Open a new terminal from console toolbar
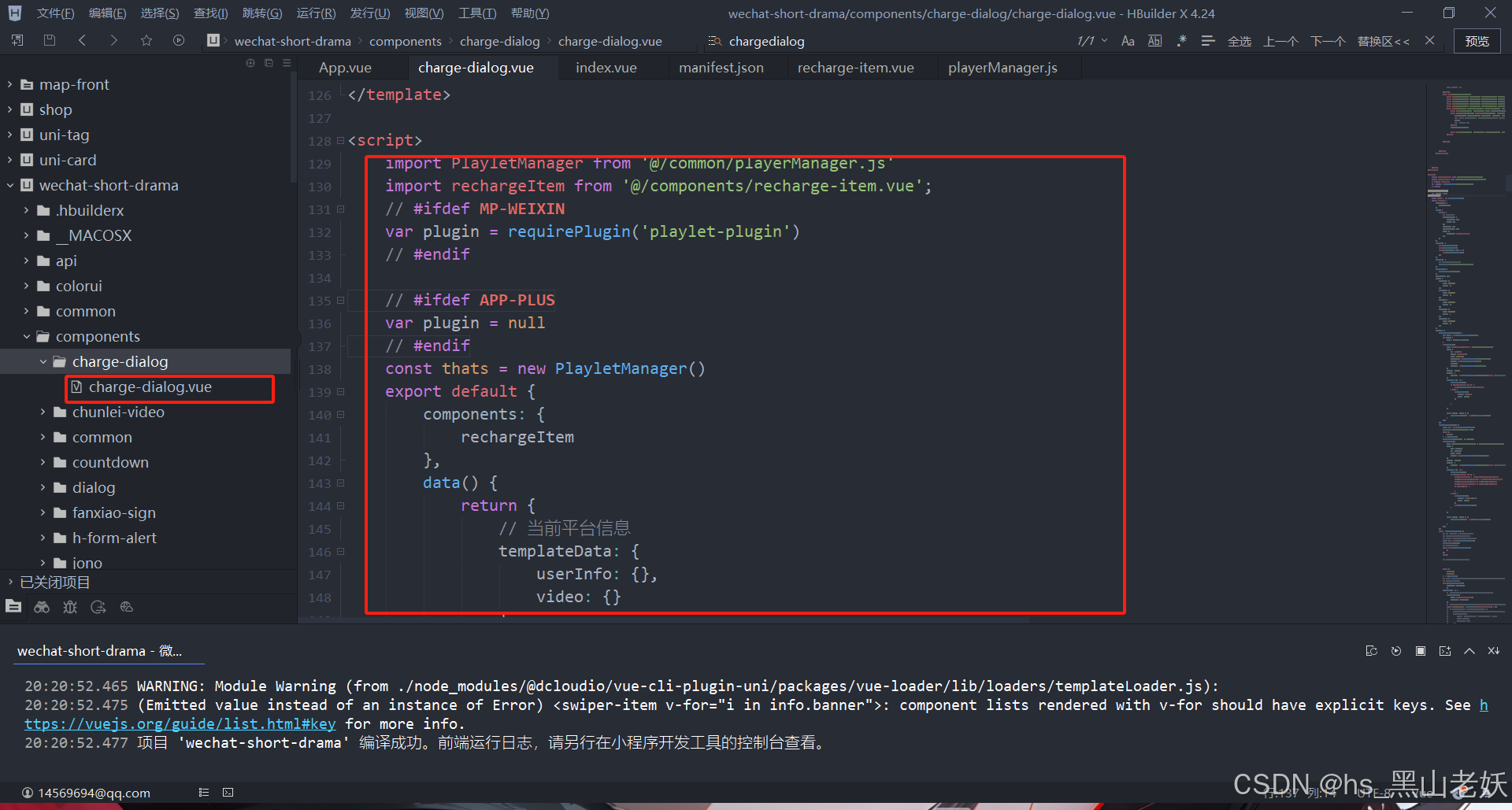The width and height of the screenshot is (1512, 810). [1445, 651]
